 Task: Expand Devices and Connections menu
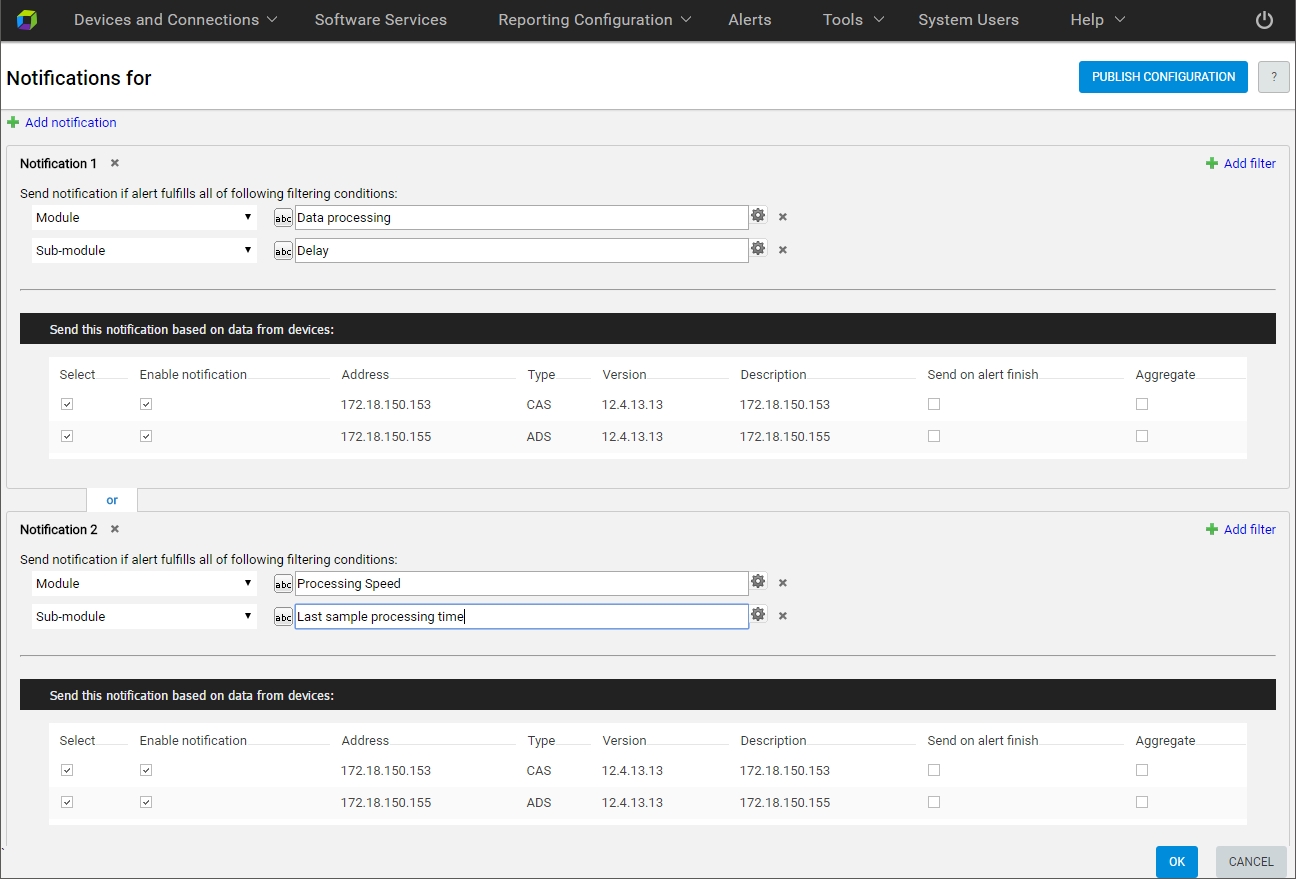(x=175, y=20)
